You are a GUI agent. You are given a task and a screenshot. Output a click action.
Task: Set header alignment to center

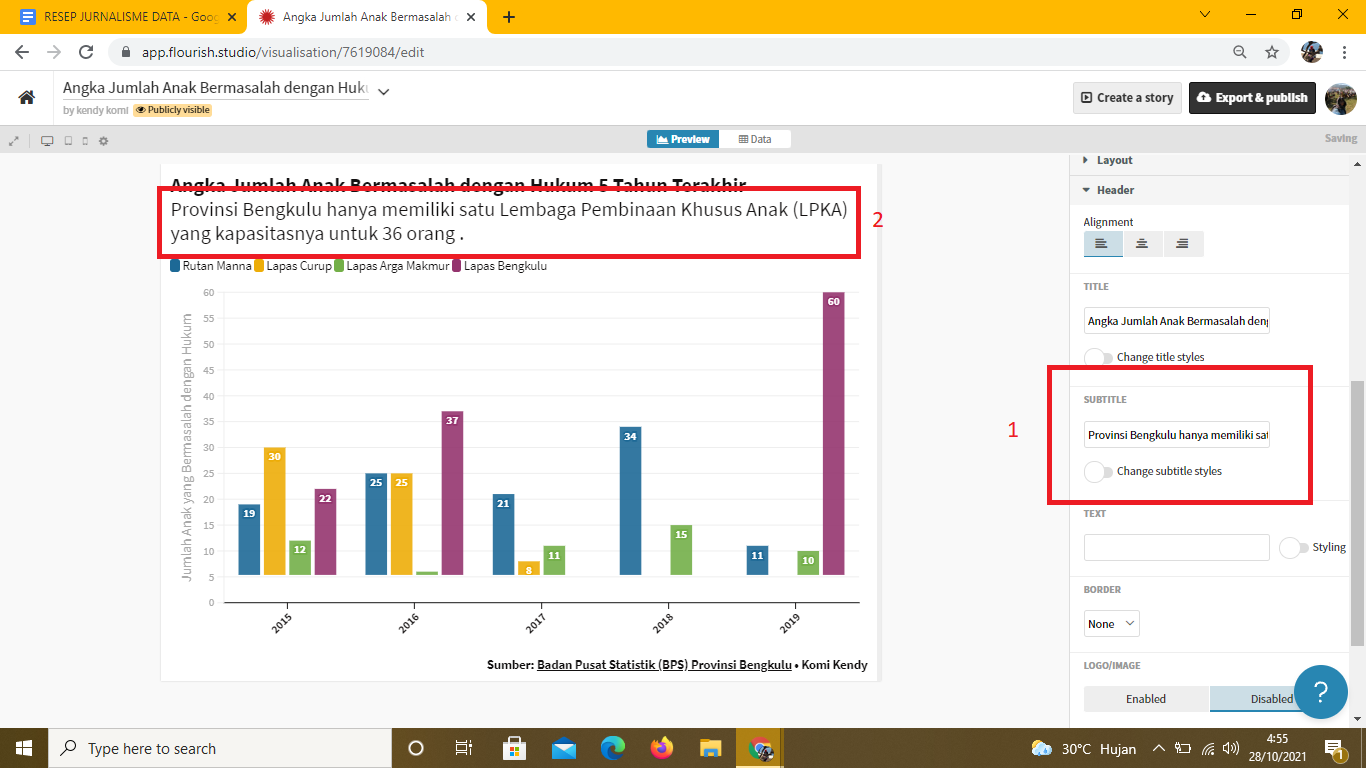tap(1142, 244)
